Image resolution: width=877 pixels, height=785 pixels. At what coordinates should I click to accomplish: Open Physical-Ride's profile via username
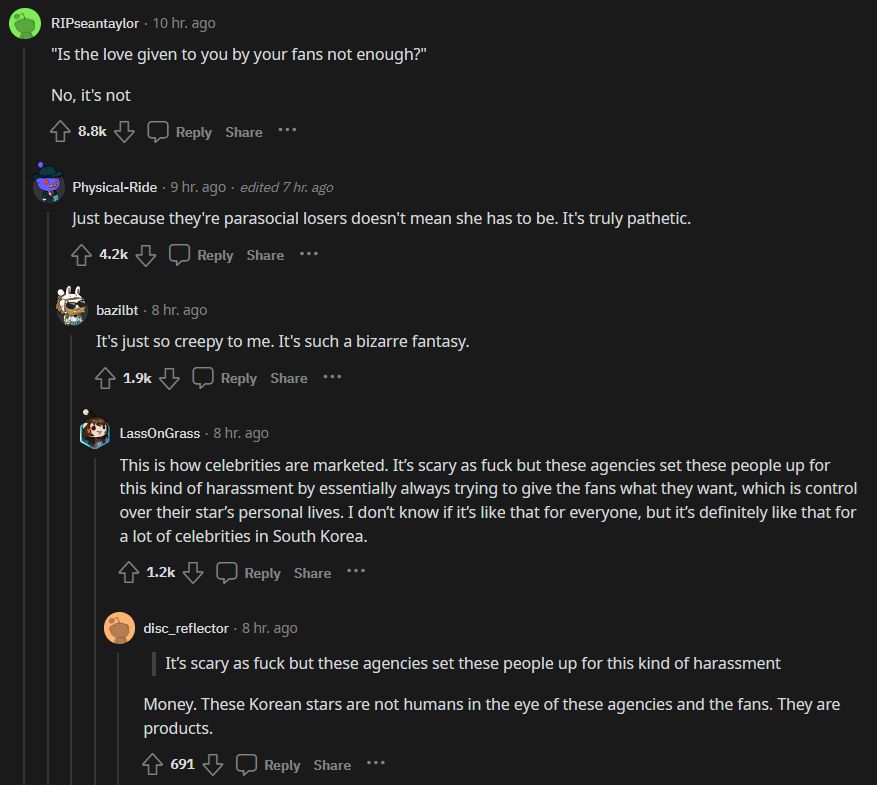[114, 187]
